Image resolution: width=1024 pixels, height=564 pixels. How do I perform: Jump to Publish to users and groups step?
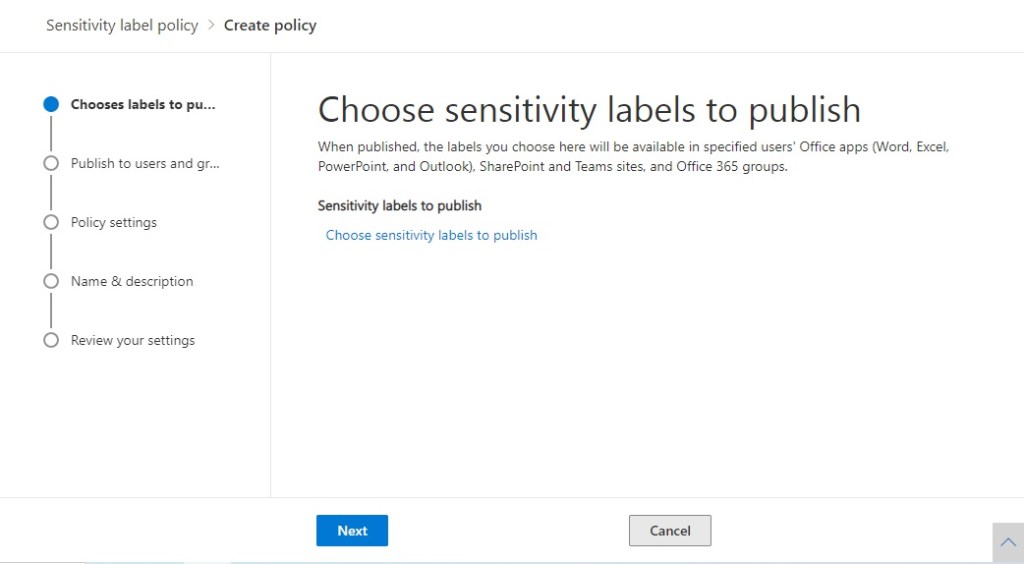click(145, 163)
